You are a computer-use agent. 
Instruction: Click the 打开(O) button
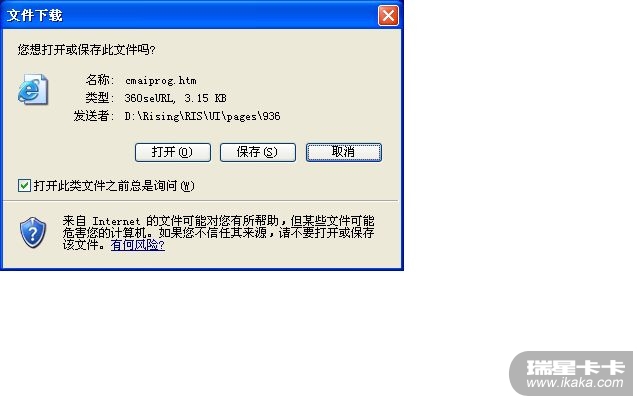(x=173, y=152)
